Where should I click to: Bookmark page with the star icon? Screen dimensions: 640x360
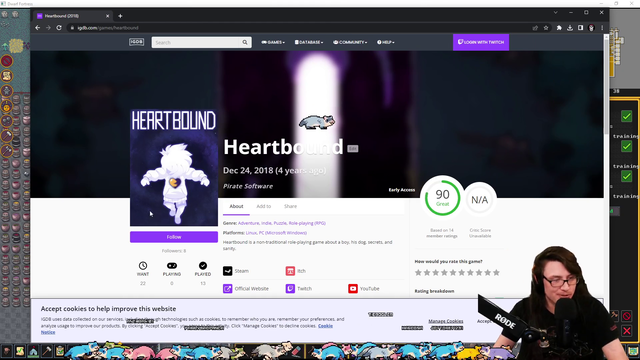[x=546, y=28]
